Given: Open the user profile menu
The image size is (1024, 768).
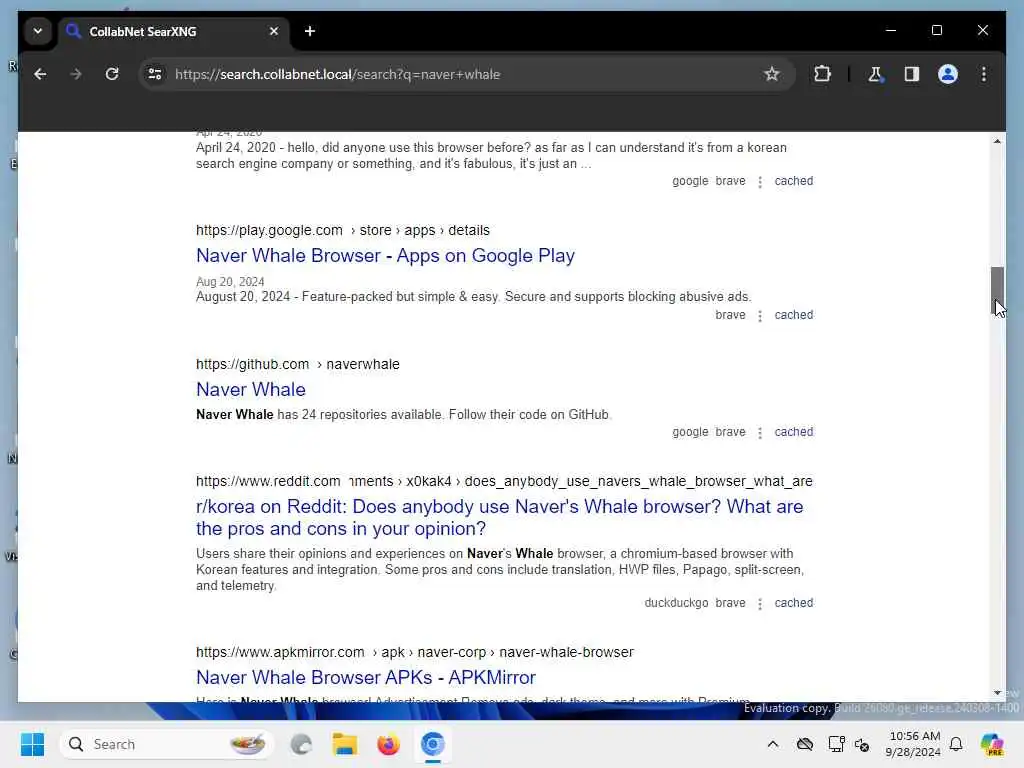Looking at the screenshot, I should coord(948,74).
